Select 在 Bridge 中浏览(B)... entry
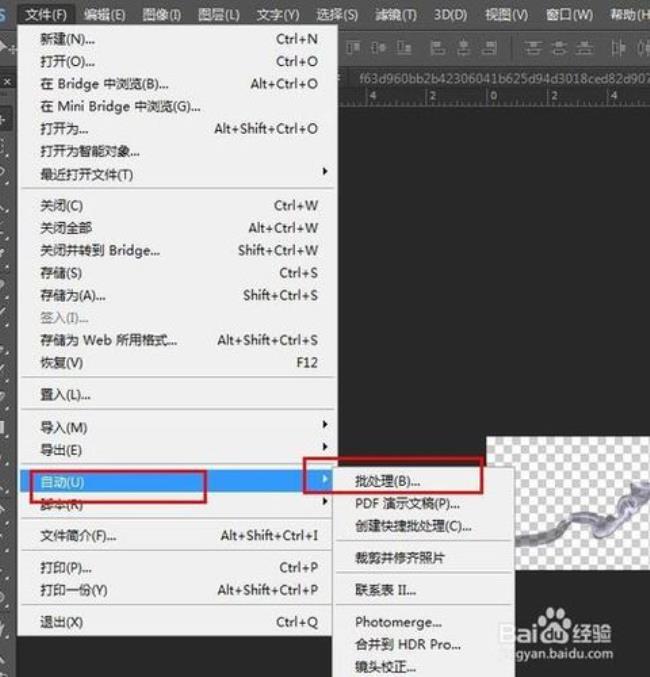This screenshot has width=650, height=677. (x=178, y=84)
